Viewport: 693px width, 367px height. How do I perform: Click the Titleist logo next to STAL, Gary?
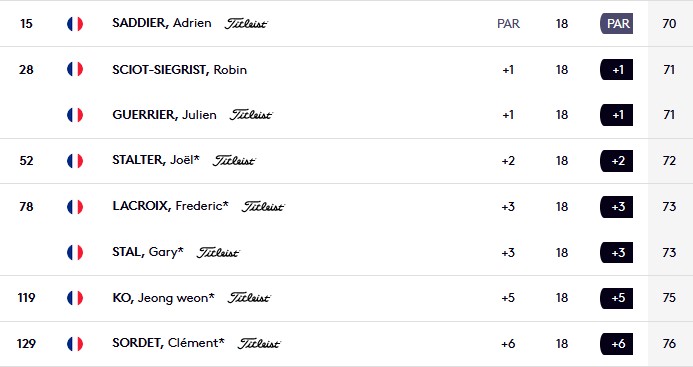[218, 252]
